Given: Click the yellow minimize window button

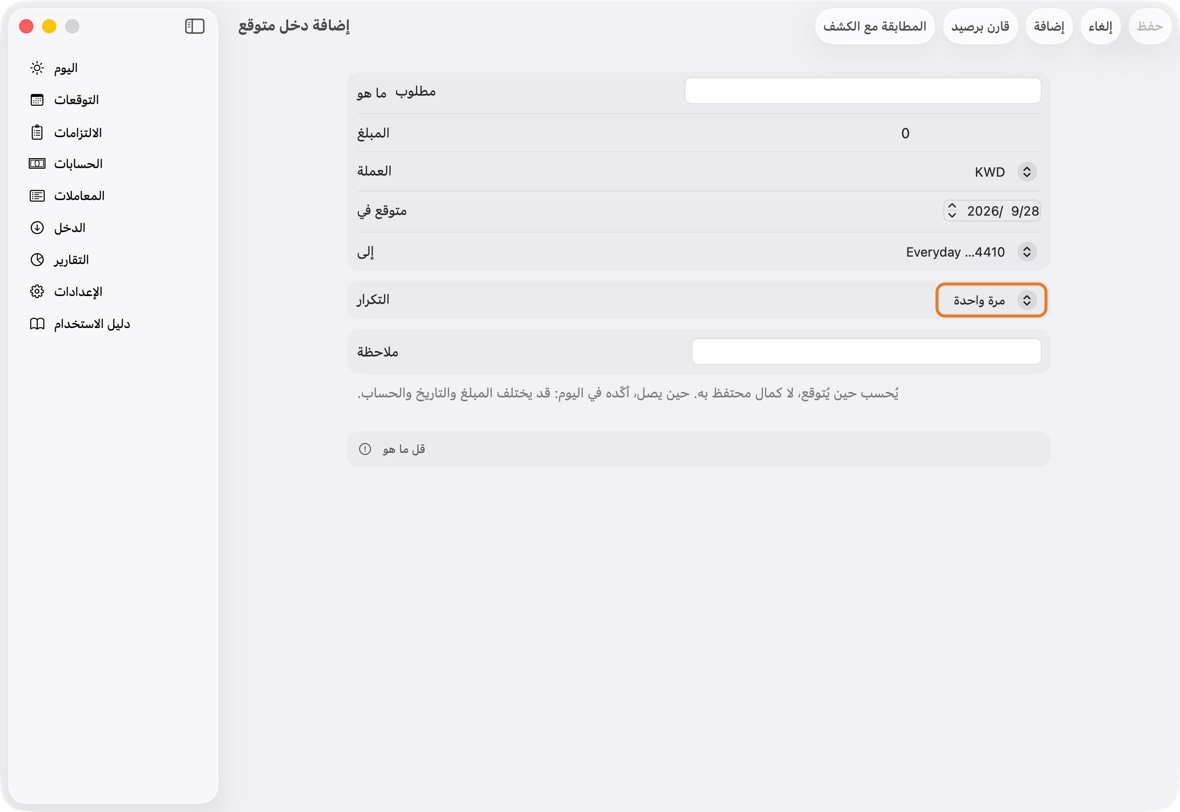Looking at the screenshot, I should click(x=49, y=26).
